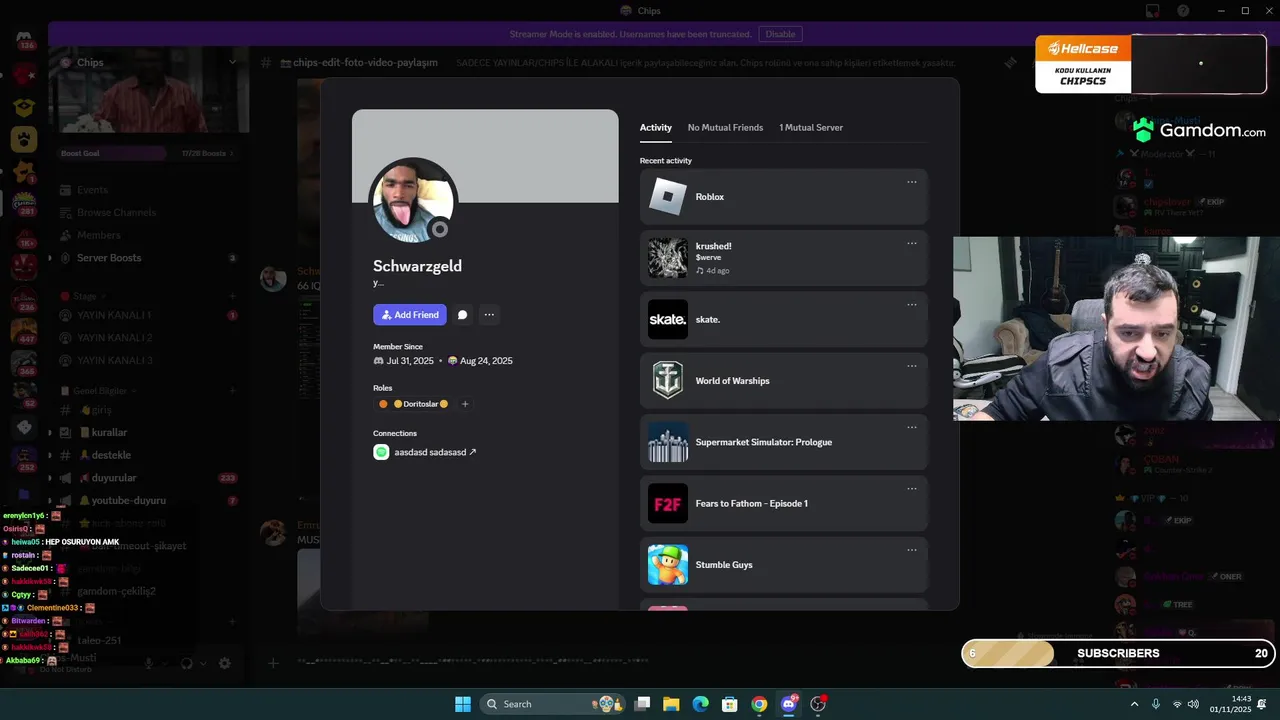Open the Boost Goal progress bar

pos(148,153)
